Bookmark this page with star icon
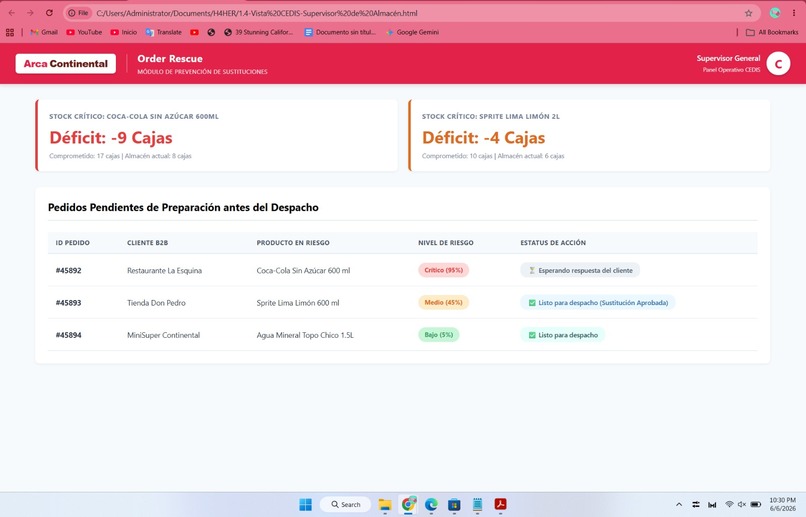 (748, 13)
